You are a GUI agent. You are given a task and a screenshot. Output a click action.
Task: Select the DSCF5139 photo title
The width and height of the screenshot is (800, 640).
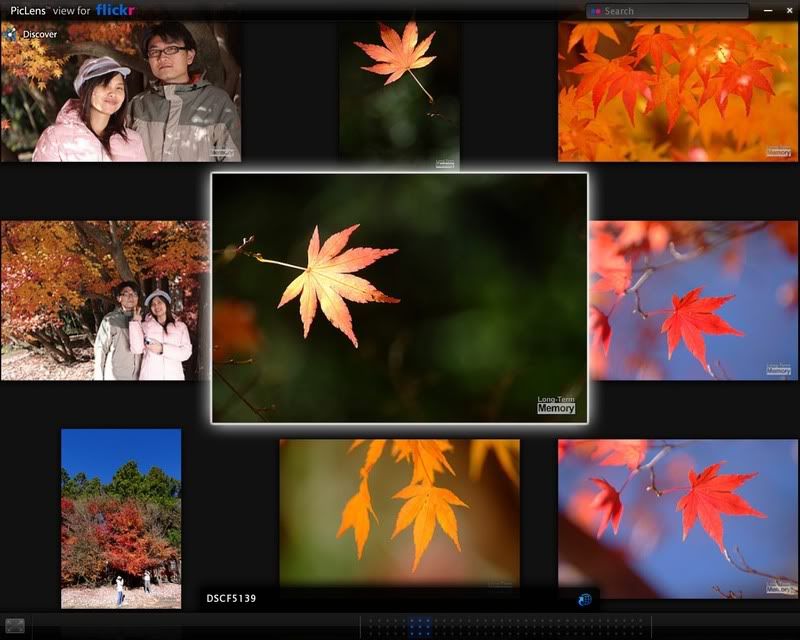point(231,599)
